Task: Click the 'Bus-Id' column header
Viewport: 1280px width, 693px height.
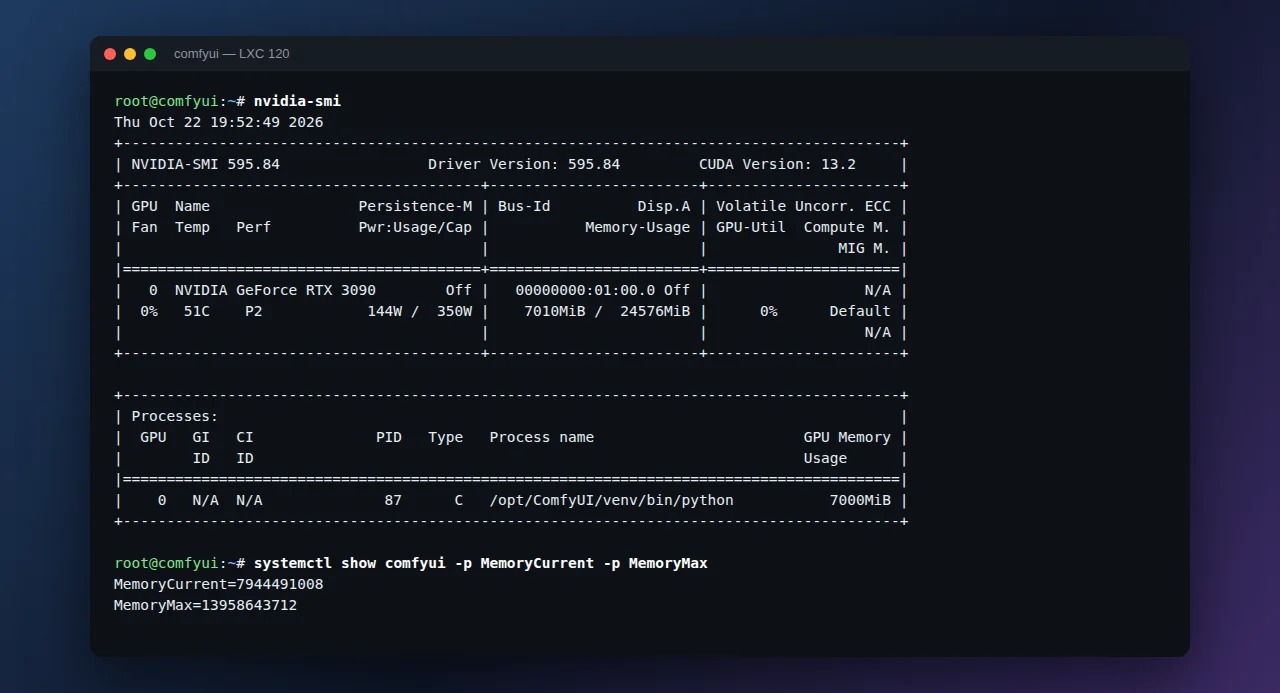Action: coord(524,206)
